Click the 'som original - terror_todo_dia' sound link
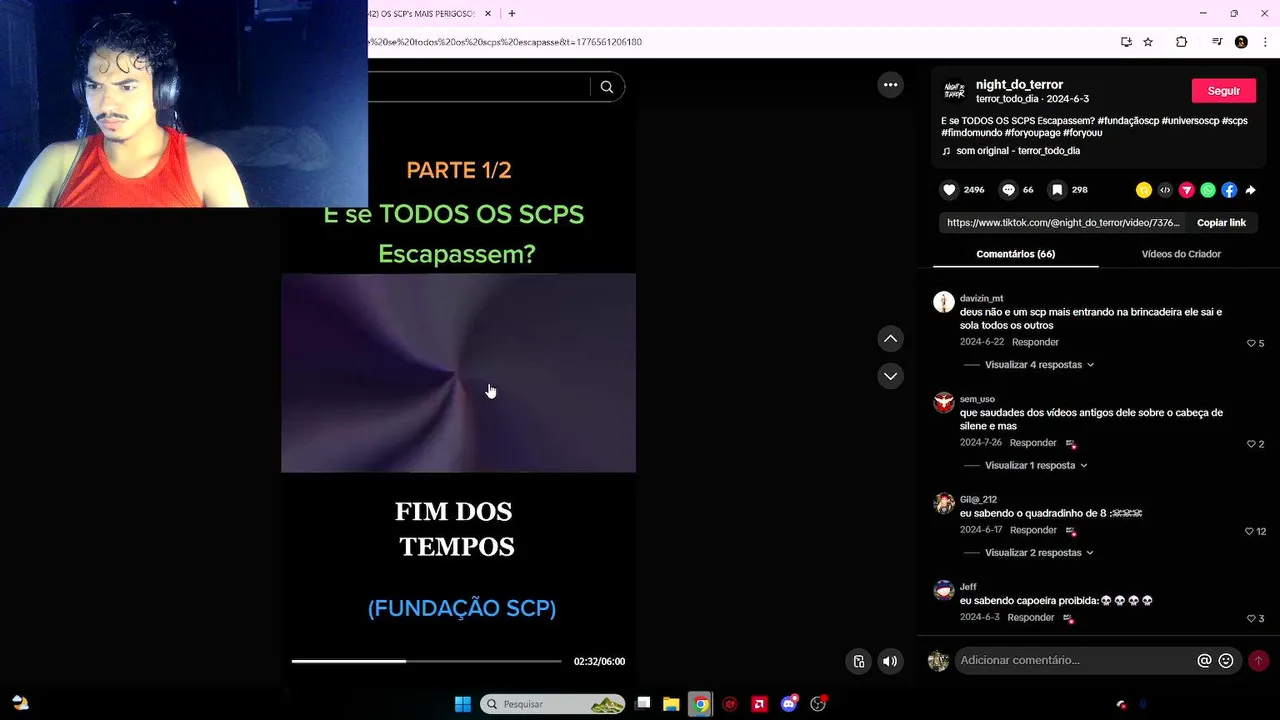This screenshot has width=1280, height=720. tap(1018, 151)
